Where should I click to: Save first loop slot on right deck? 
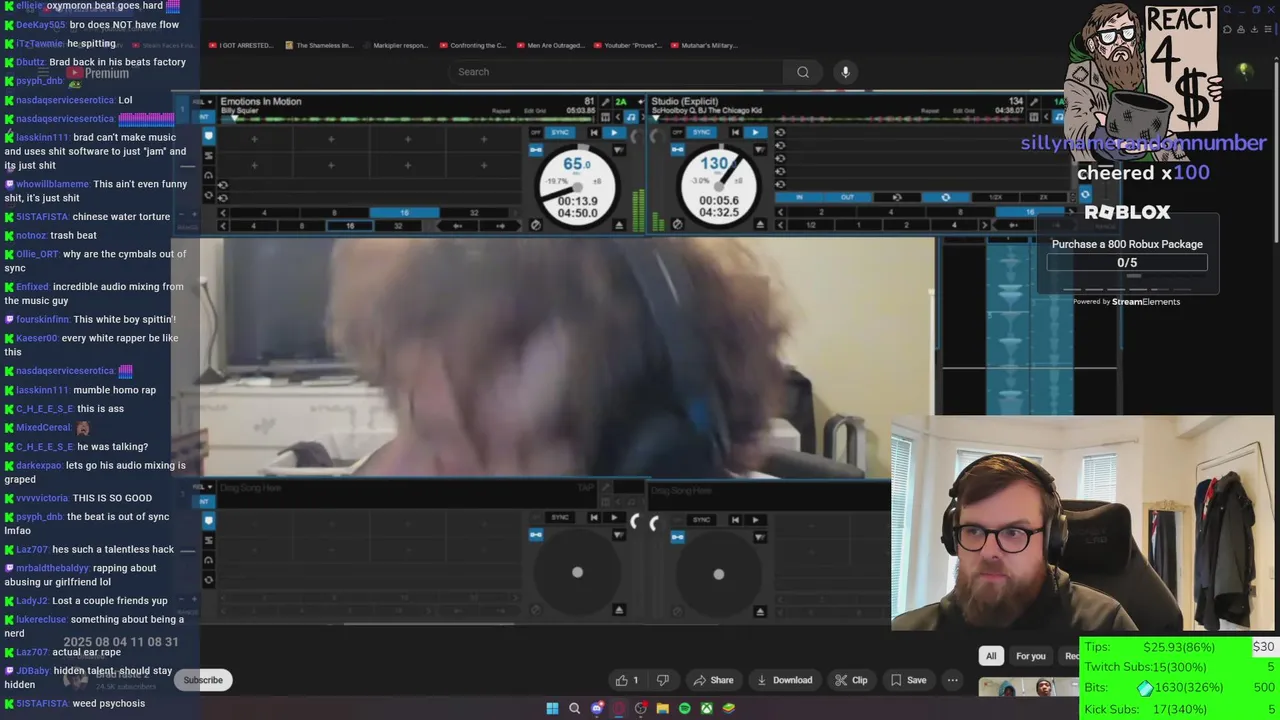pyautogui.click(x=780, y=133)
